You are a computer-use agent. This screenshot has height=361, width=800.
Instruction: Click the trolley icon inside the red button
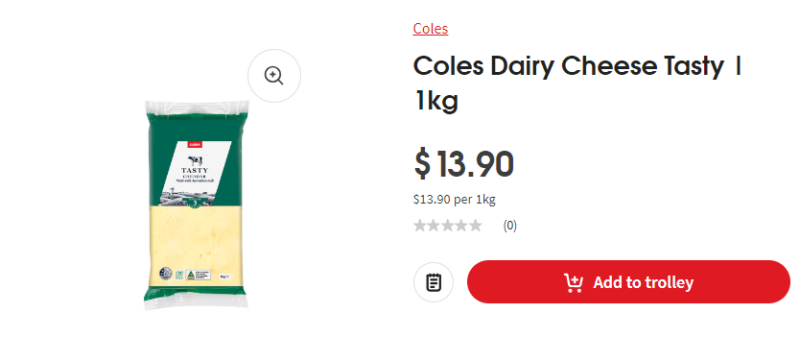[x=573, y=282]
